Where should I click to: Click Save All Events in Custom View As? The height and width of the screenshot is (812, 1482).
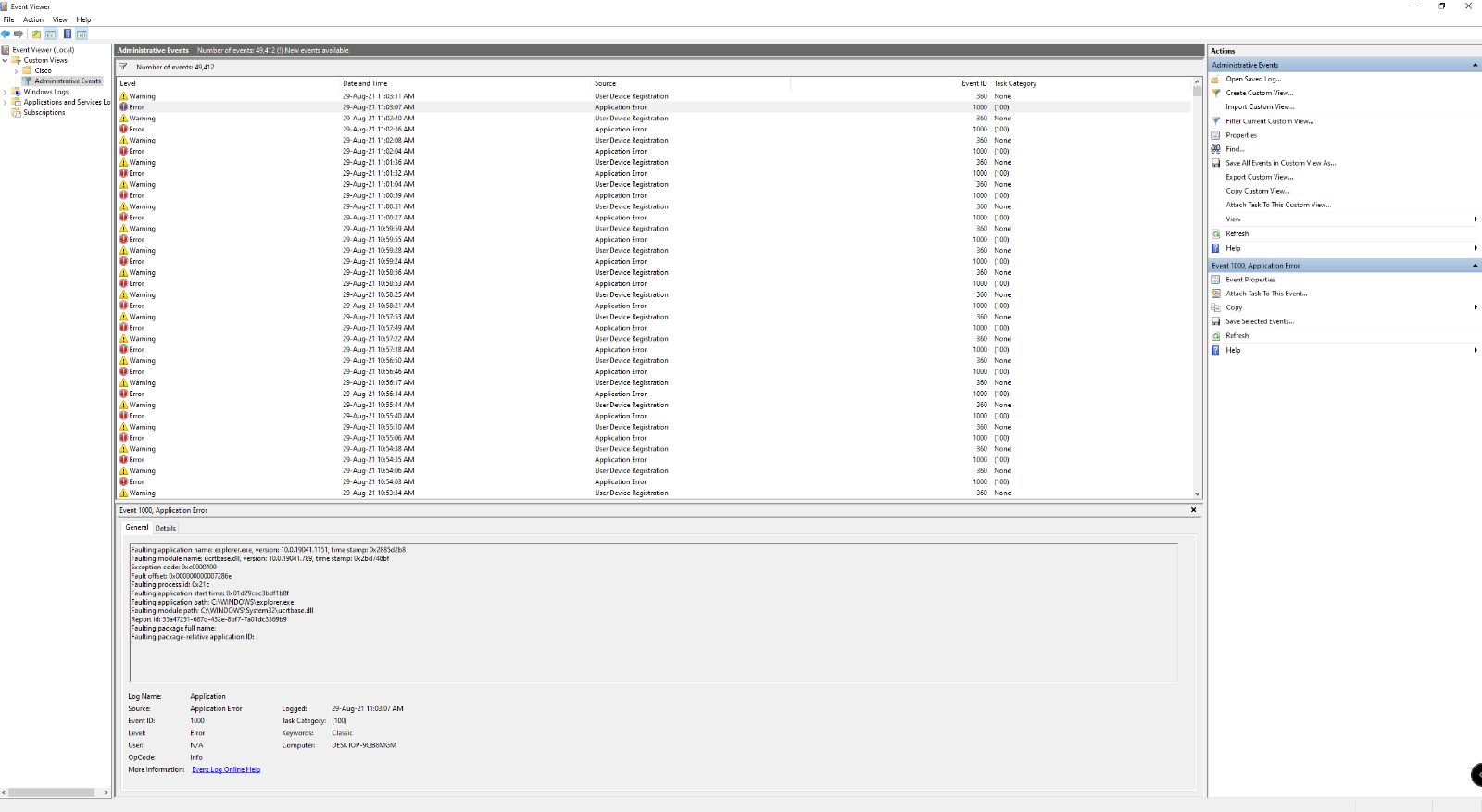point(1281,163)
